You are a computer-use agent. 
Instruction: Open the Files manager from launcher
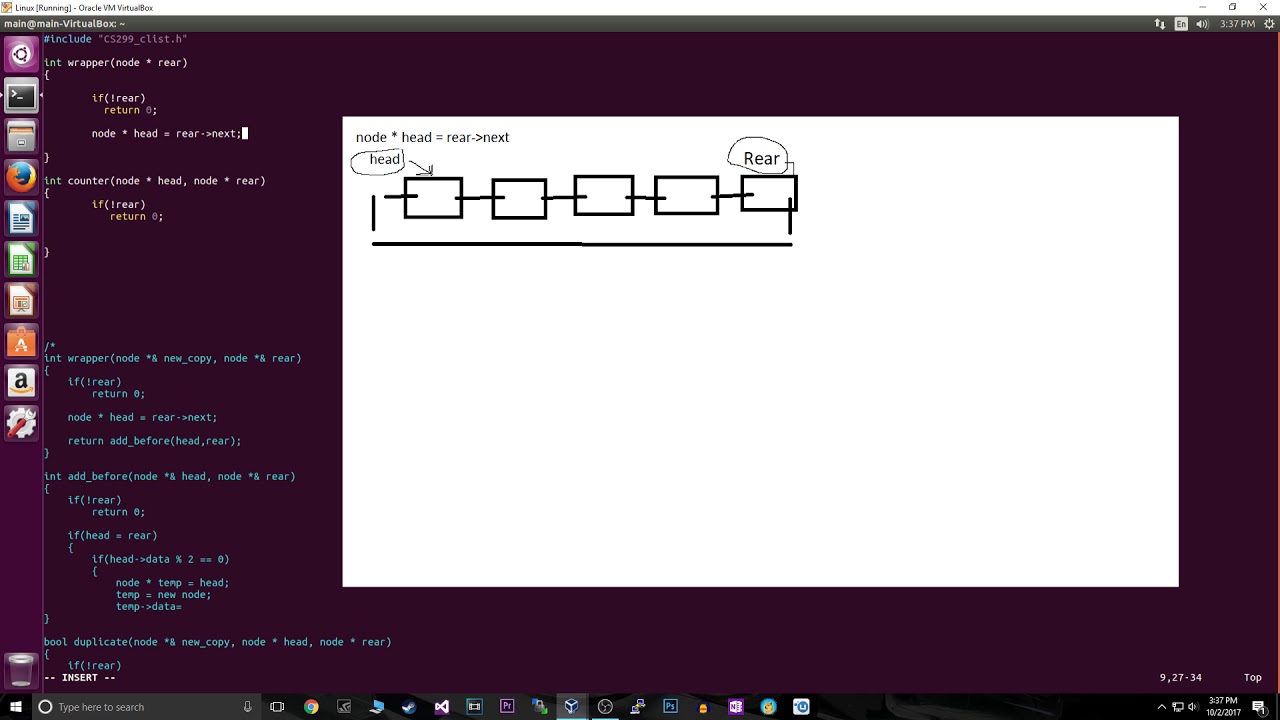[21, 137]
